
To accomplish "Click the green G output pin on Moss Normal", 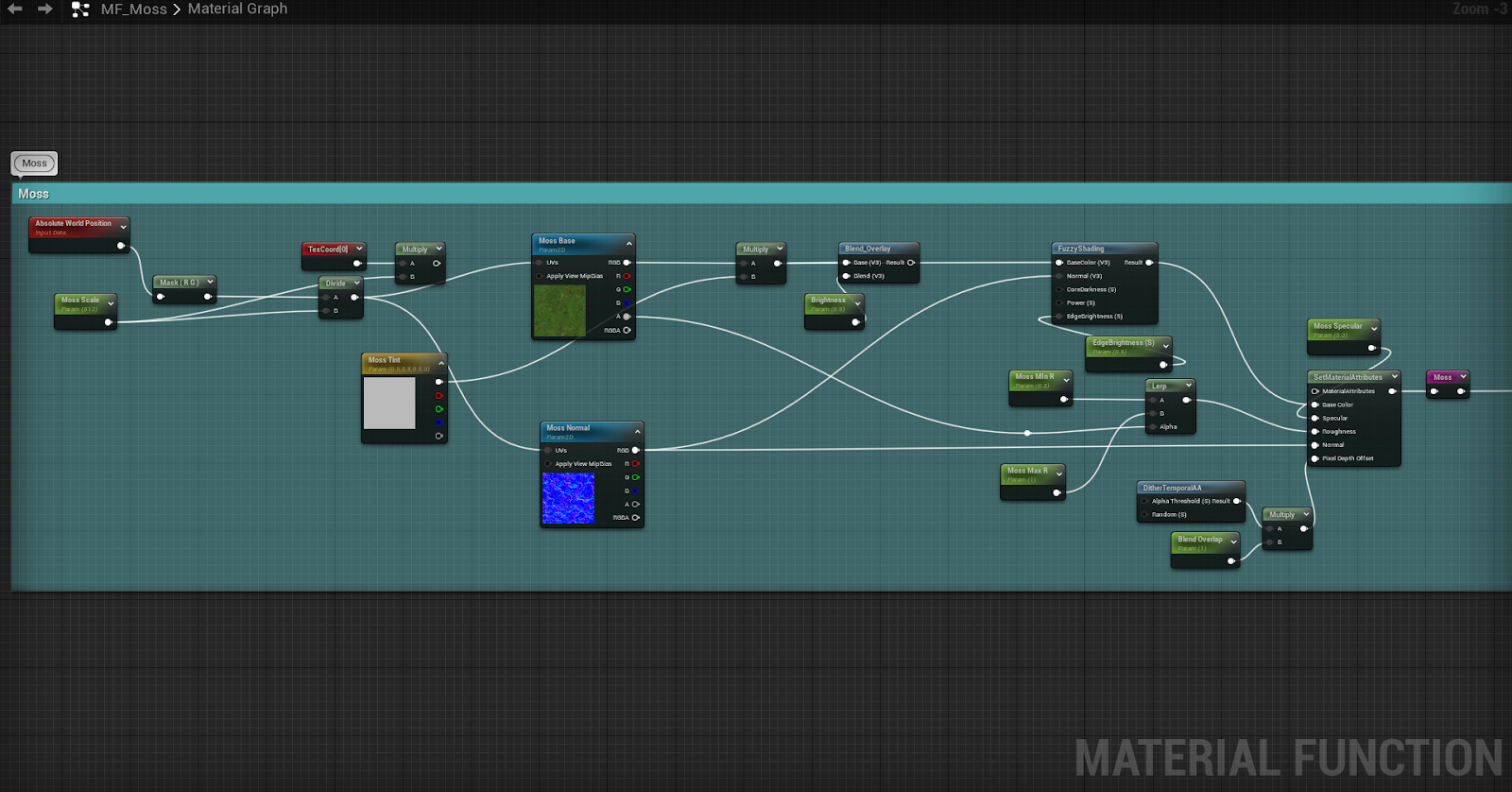I will pyautogui.click(x=635, y=477).
